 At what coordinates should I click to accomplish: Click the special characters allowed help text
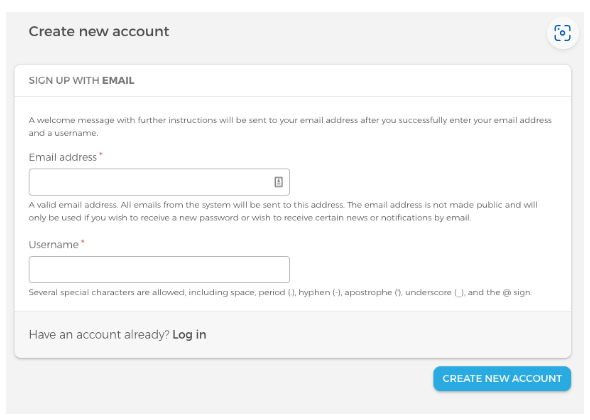(x=280, y=292)
